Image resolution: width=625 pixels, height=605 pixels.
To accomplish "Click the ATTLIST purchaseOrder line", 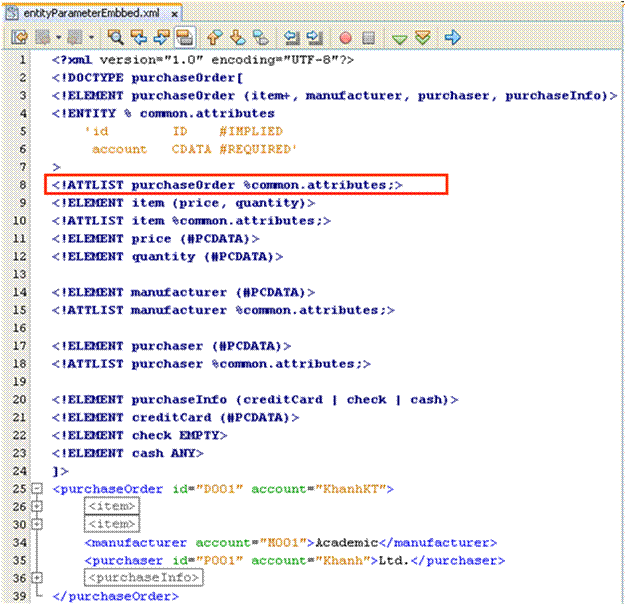I will (x=227, y=185).
